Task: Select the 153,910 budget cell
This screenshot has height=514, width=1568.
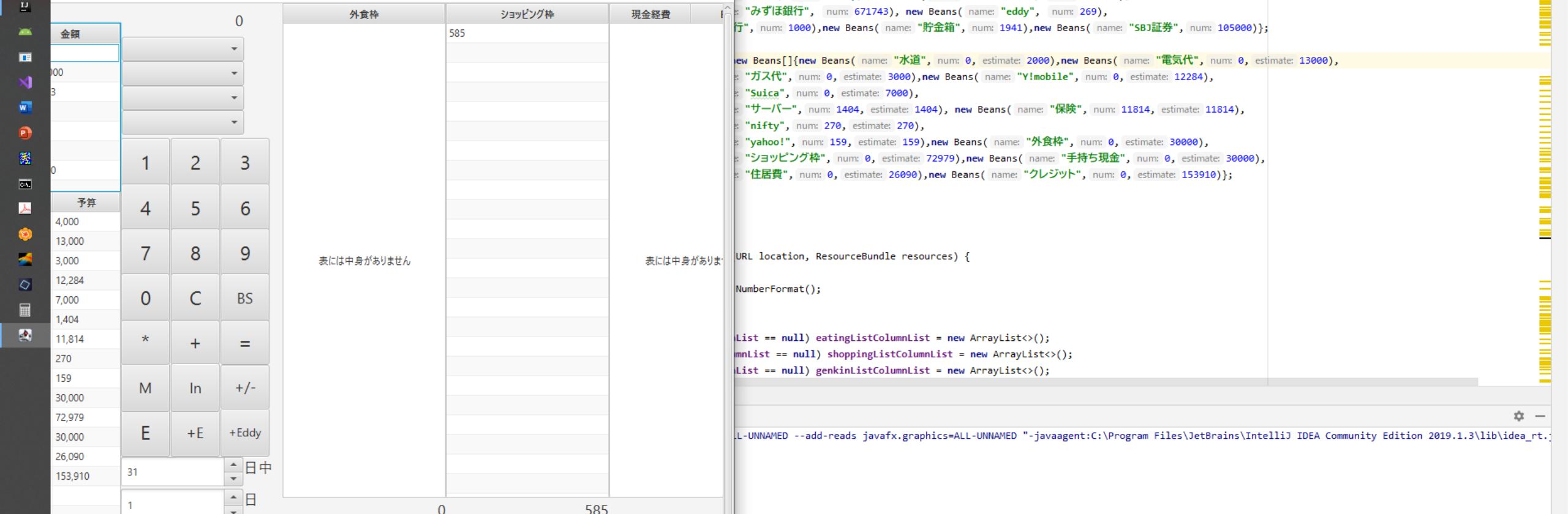Action: point(86,476)
